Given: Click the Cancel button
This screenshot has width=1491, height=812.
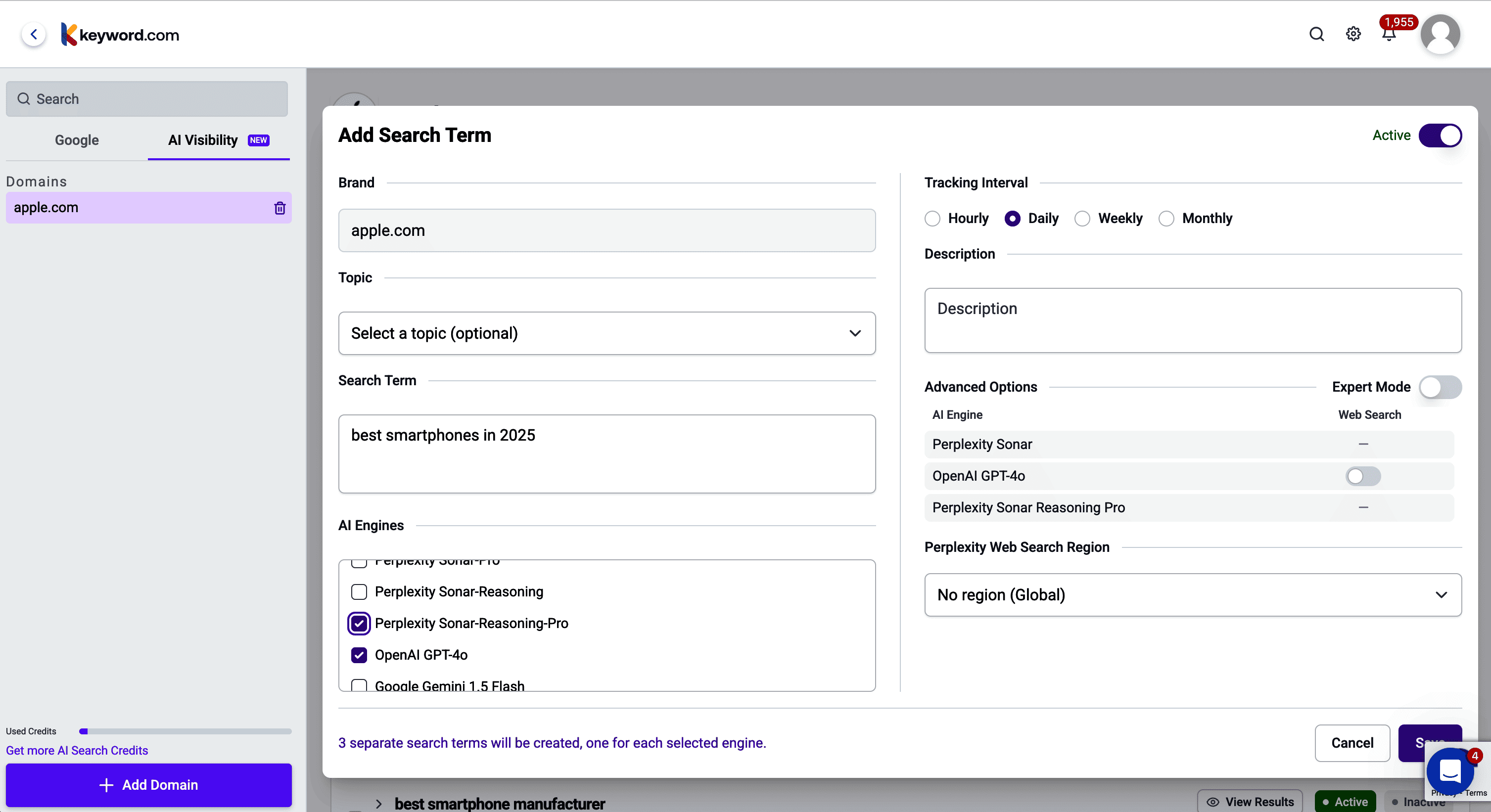Looking at the screenshot, I should (1351, 743).
